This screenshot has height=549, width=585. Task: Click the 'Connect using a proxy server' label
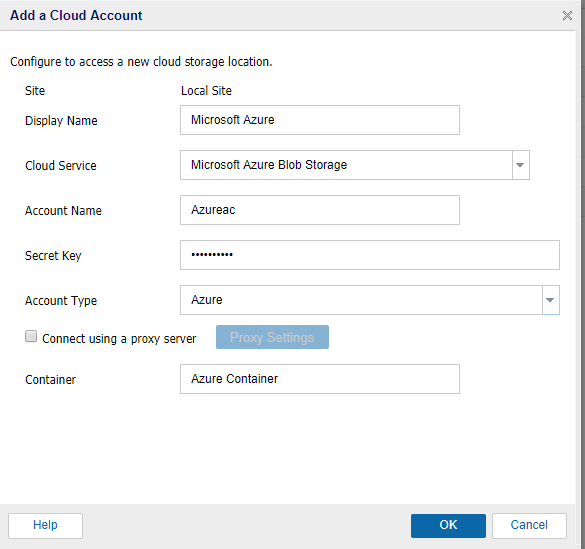pyautogui.click(x=119, y=339)
